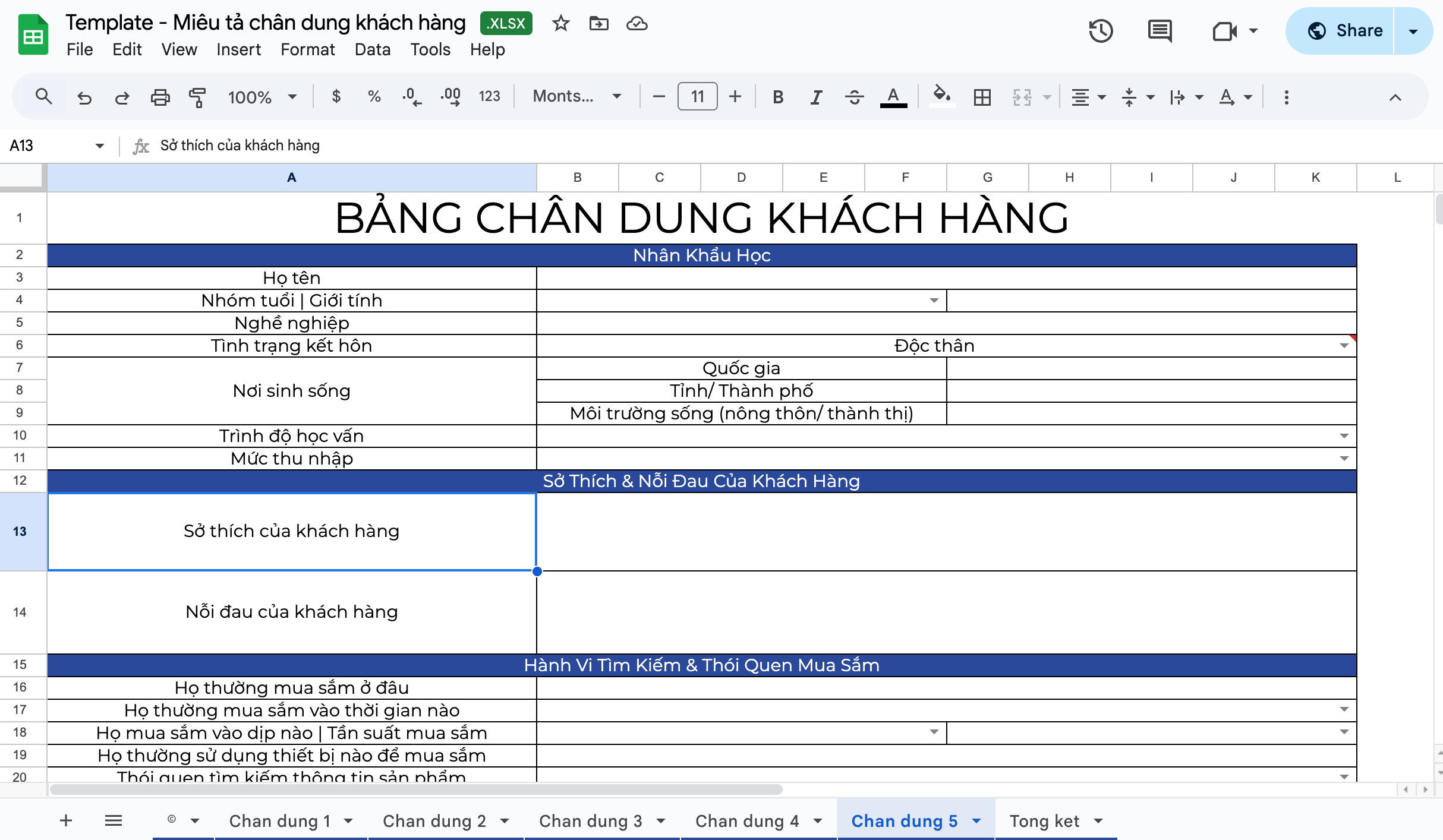The width and height of the screenshot is (1443, 840).
Task: Toggle strikethrough formatting
Action: point(855,97)
